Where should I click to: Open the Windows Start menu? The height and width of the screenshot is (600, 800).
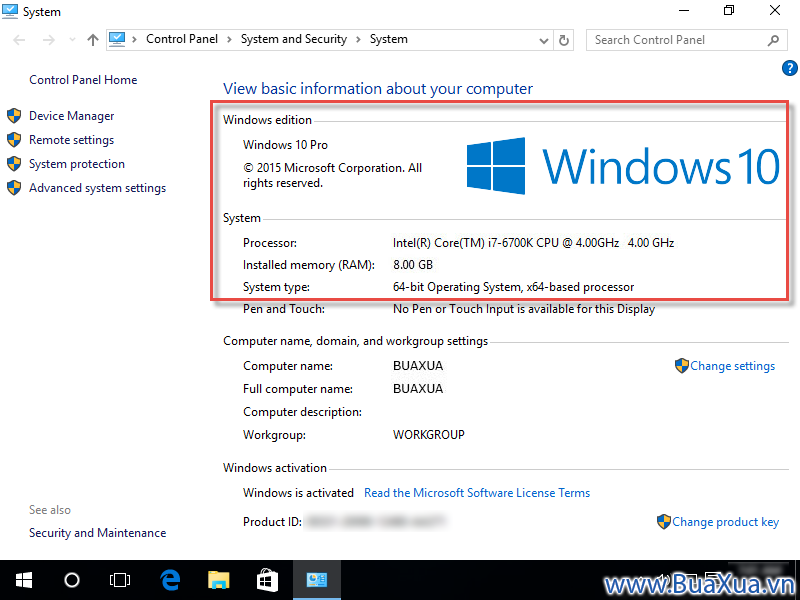[23, 580]
